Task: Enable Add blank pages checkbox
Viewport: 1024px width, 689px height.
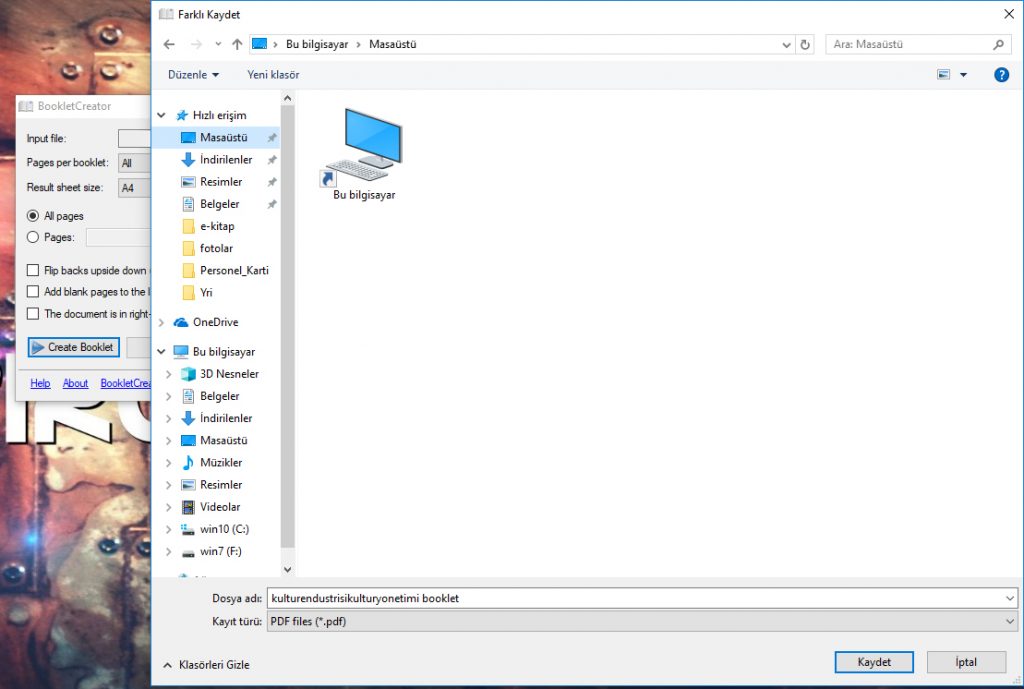Action: (x=33, y=291)
